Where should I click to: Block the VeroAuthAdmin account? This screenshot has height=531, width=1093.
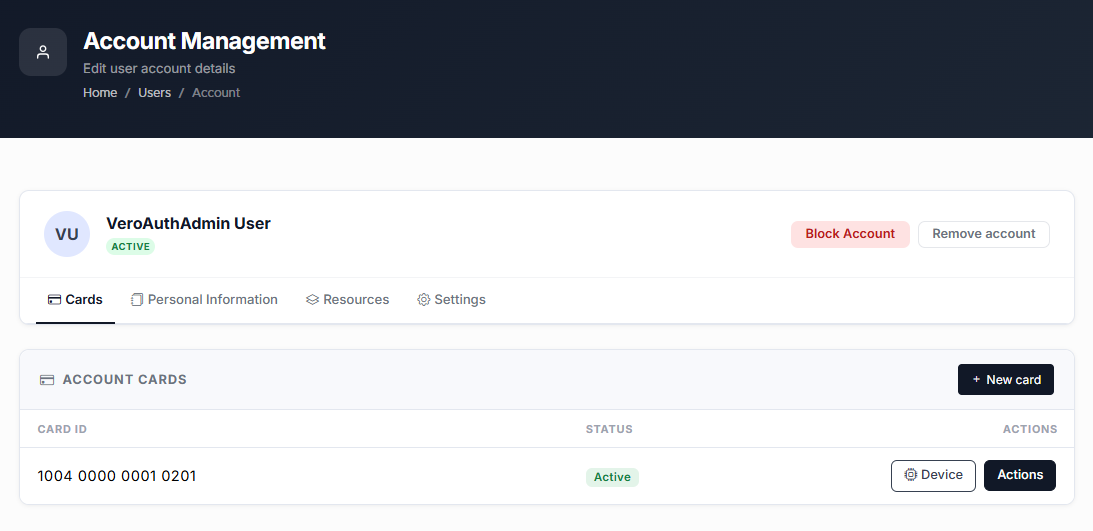(x=850, y=234)
